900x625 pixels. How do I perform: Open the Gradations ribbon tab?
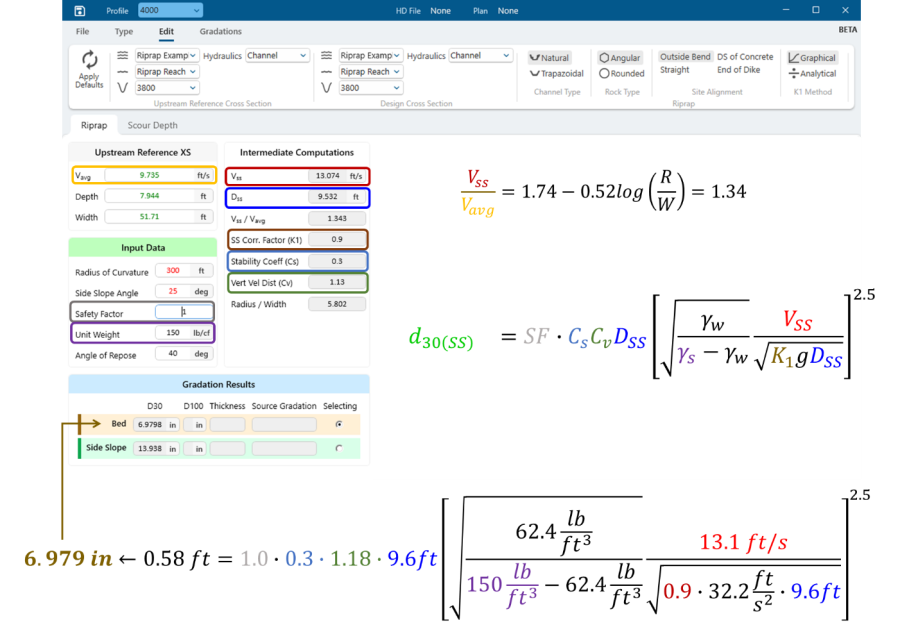[x=220, y=32]
